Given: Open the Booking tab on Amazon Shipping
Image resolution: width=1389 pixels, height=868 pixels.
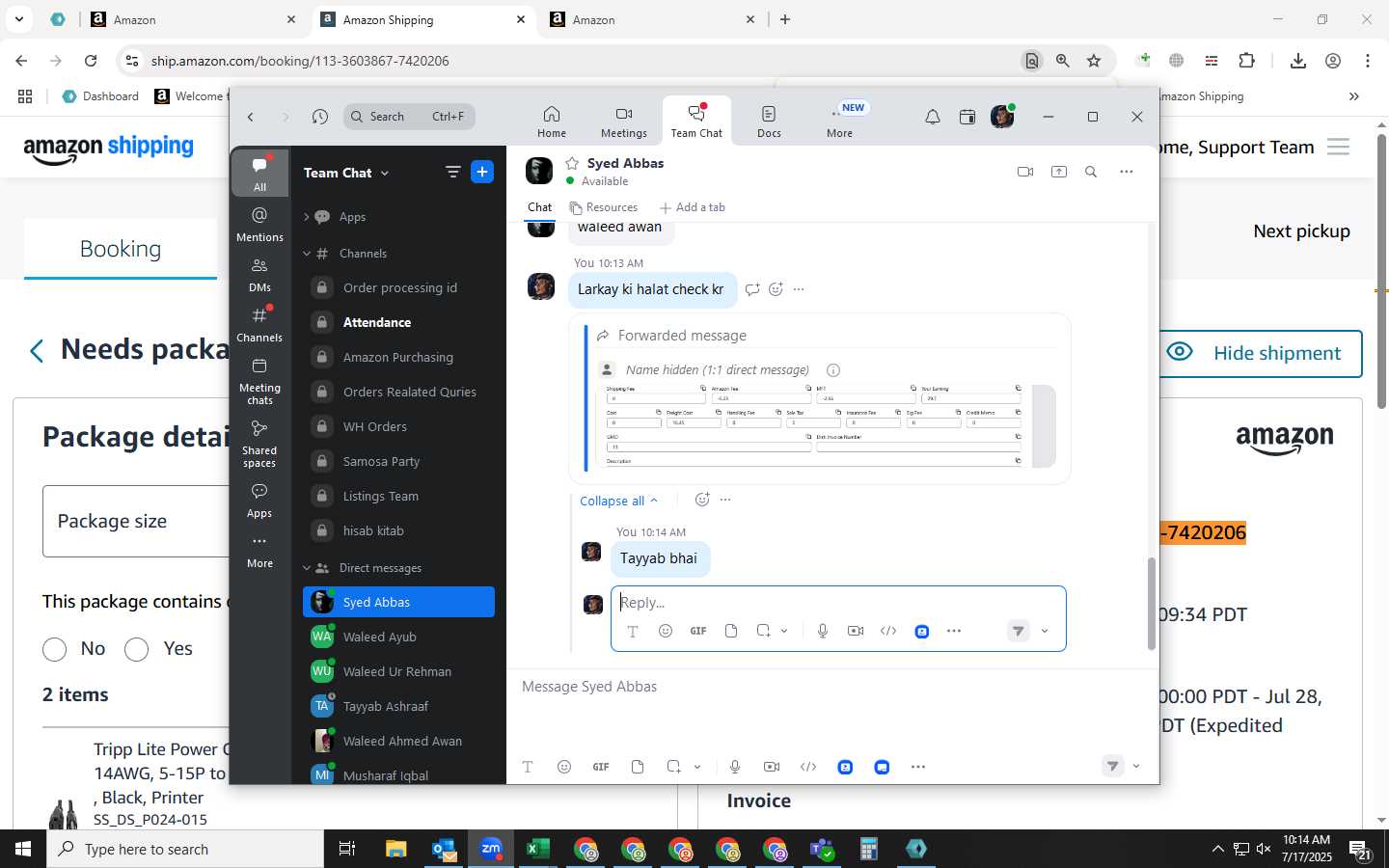Looking at the screenshot, I should [121, 249].
